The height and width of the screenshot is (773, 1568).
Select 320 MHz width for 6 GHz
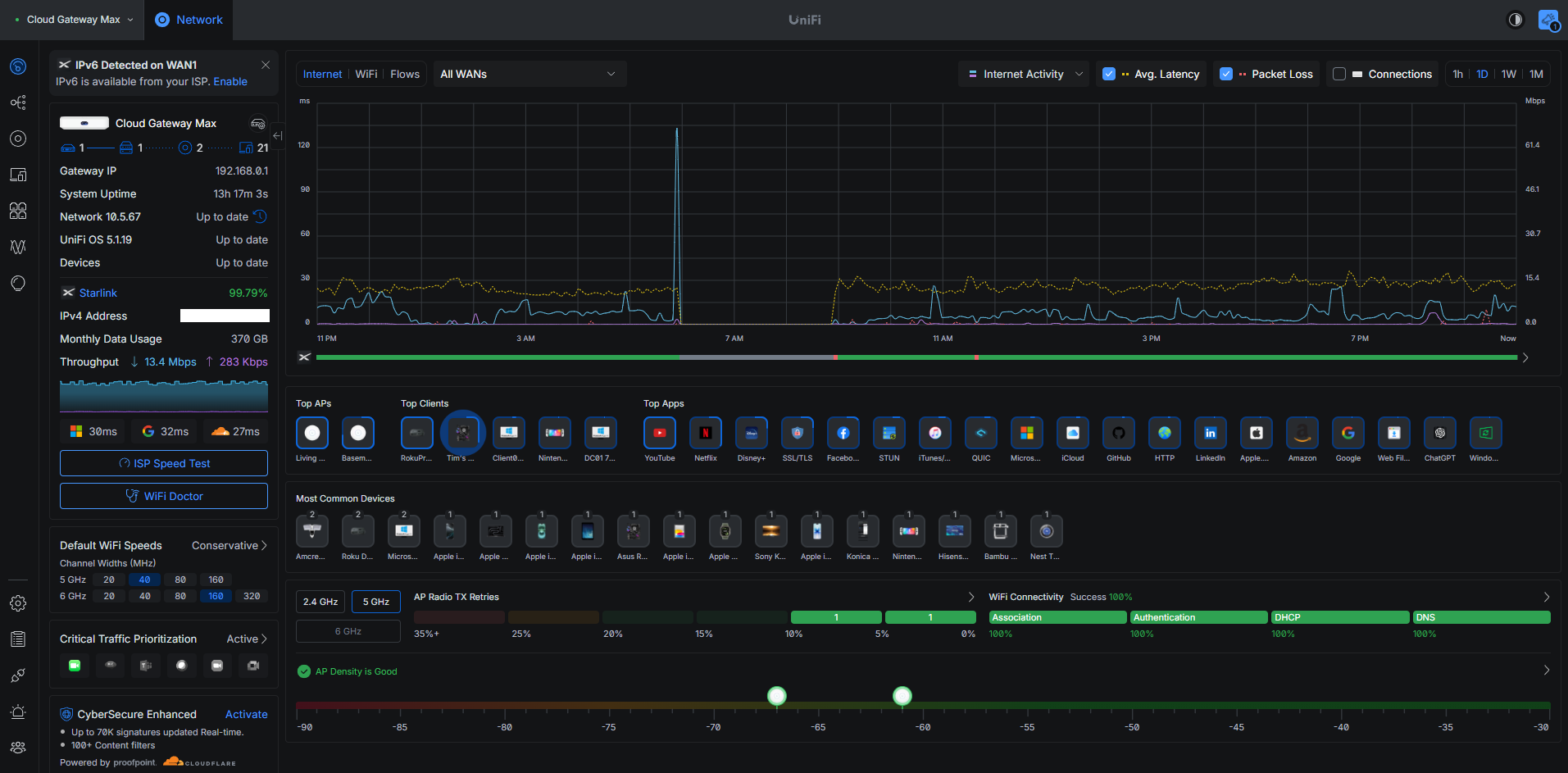252,596
